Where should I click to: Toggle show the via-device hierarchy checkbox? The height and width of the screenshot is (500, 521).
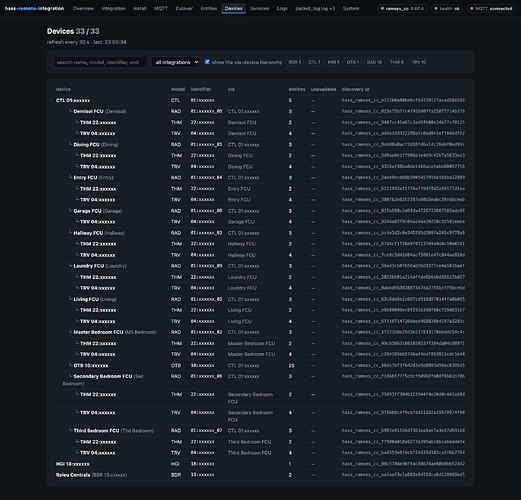[x=207, y=62]
